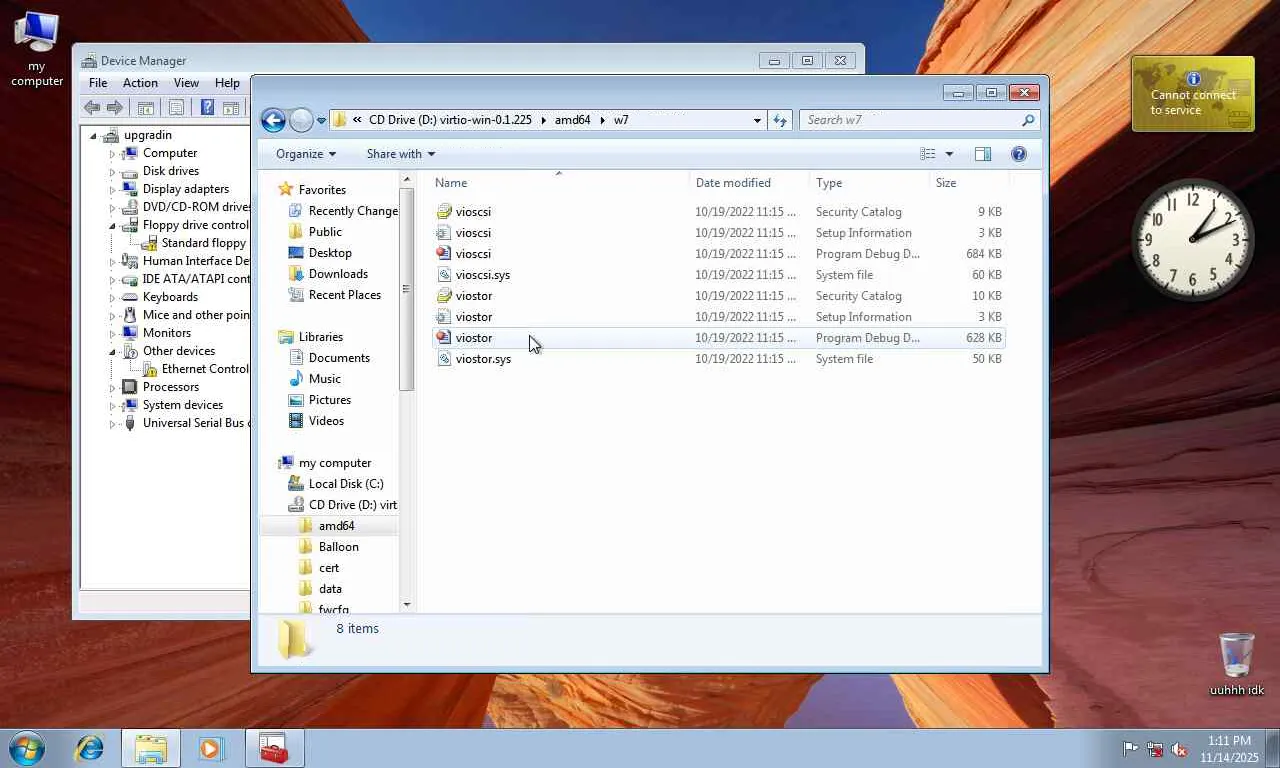Viewport: 1280px width, 768px height.
Task: Select the vioscsi Setup Information file
Action: (x=719, y=233)
